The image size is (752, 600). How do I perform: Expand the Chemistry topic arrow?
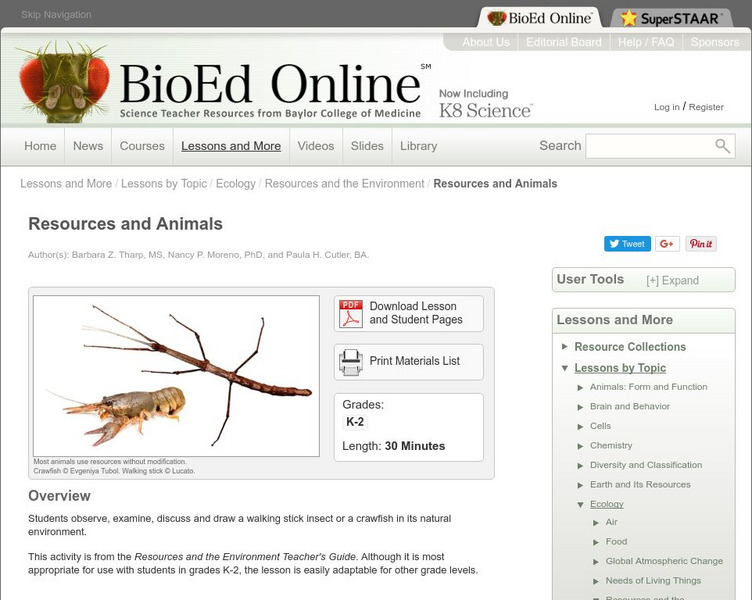580,446
